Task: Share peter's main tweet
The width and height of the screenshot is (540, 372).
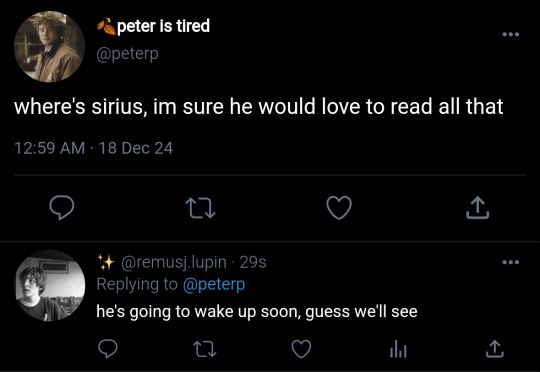Action: tap(477, 207)
